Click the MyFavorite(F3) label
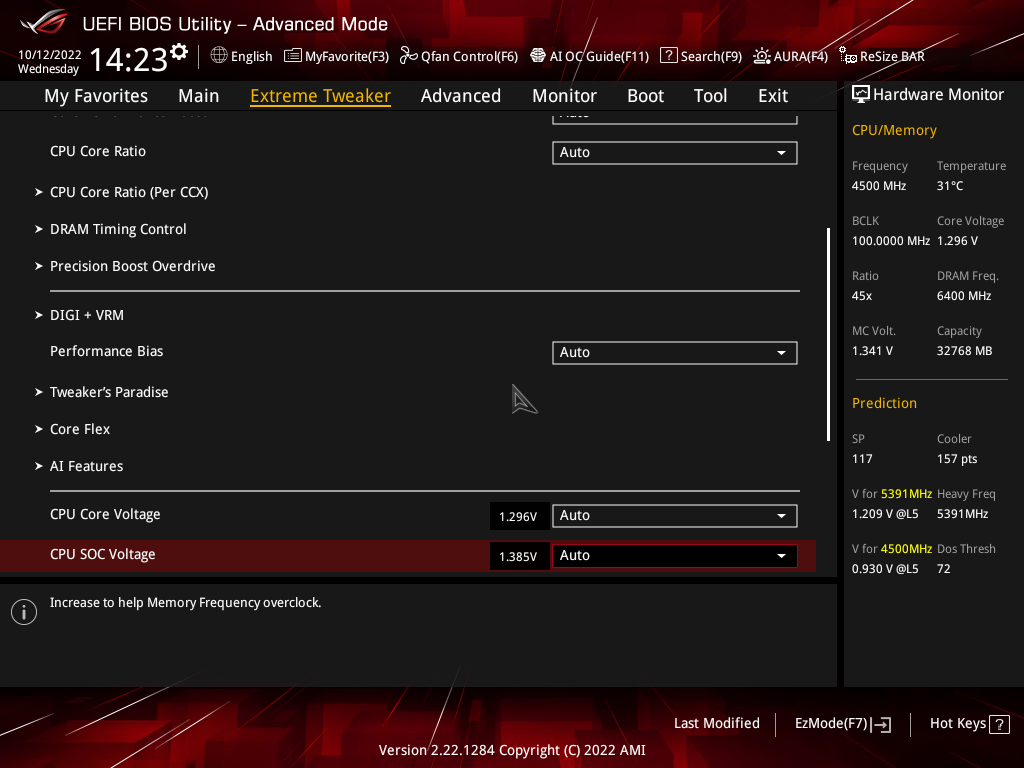This screenshot has width=1024, height=768. pos(347,57)
